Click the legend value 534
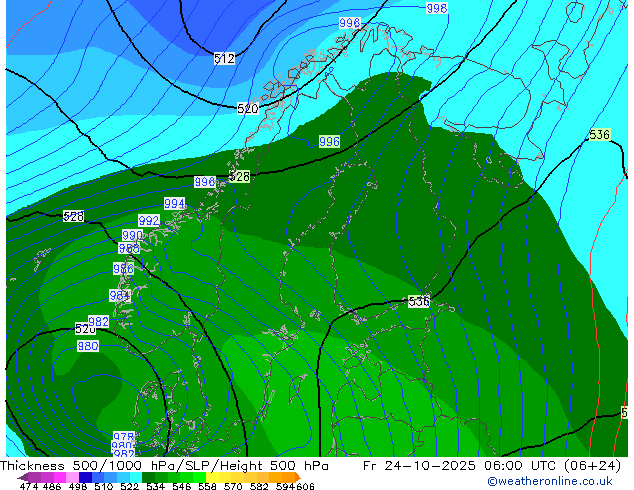Viewport: 634px width, 490px height. coord(155,486)
